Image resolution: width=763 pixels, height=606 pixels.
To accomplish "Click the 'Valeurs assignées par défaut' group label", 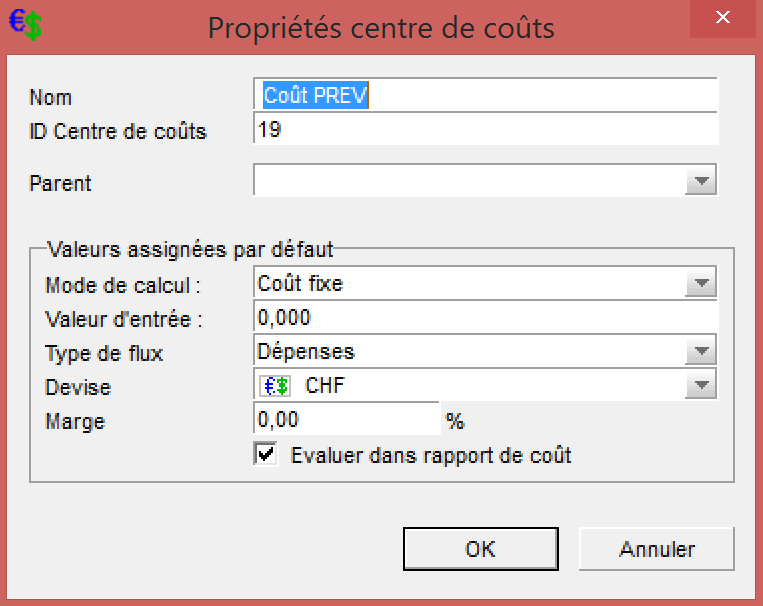I will 190,250.
